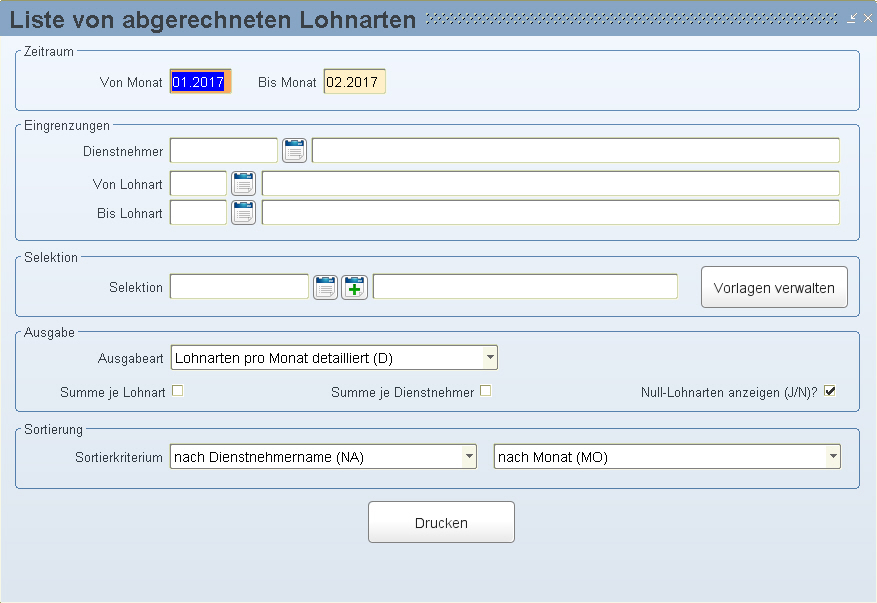Enable Summe je Lohnart checkbox
Screen dimensions: 877x603
[x=178, y=391]
